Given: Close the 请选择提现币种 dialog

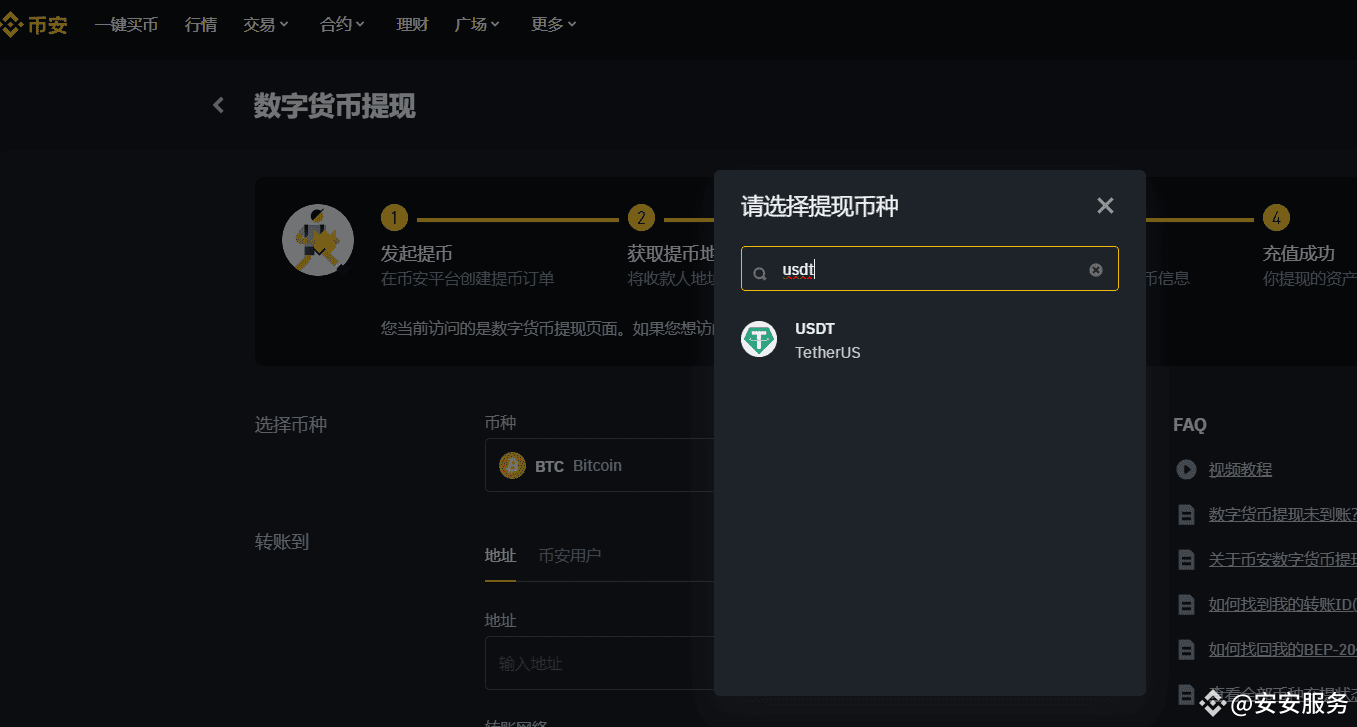Looking at the screenshot, I should click(1105, 206).
